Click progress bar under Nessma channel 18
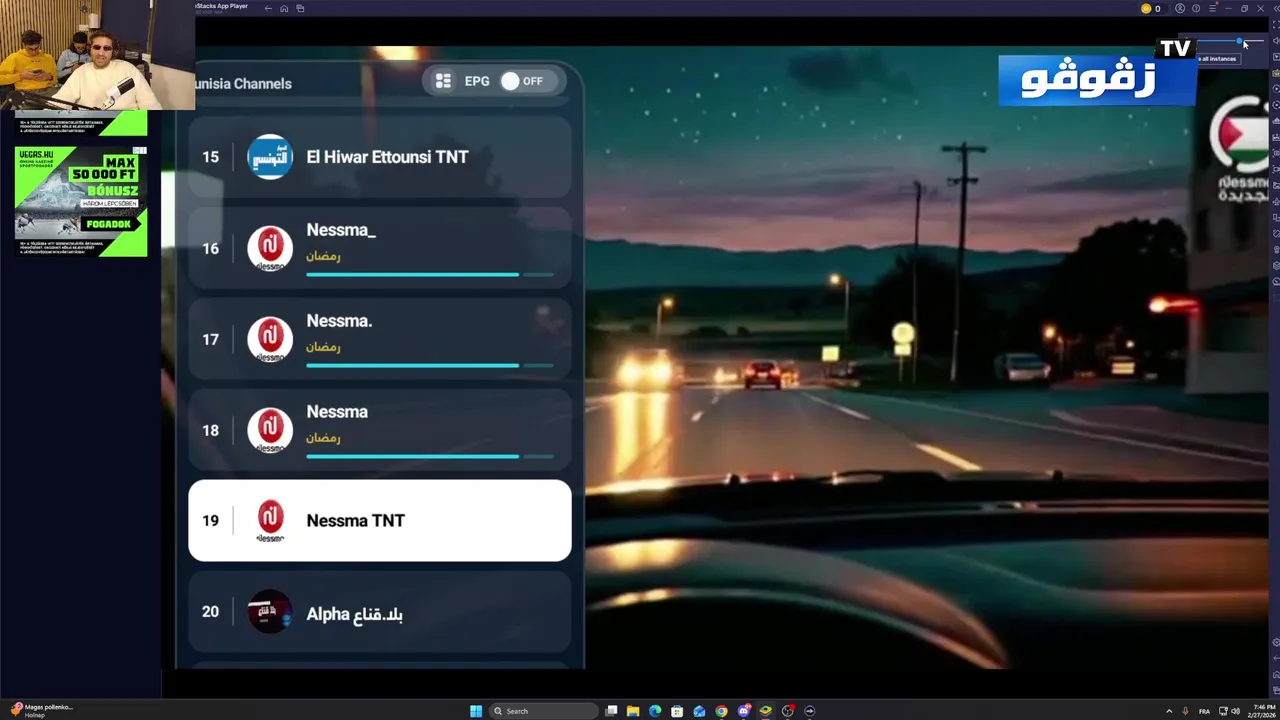 coord(430,456)
